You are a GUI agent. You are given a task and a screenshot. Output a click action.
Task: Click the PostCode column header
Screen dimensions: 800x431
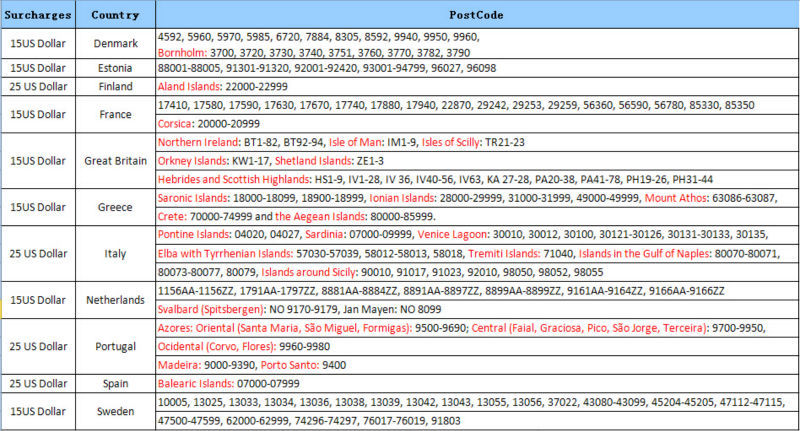point(476,15)
